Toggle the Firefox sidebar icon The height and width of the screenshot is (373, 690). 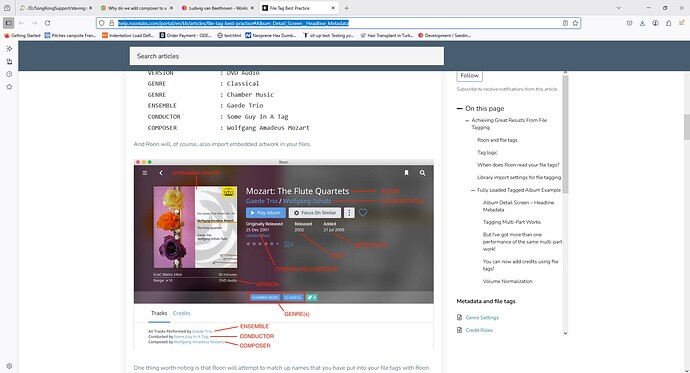(x=8, y=23)
